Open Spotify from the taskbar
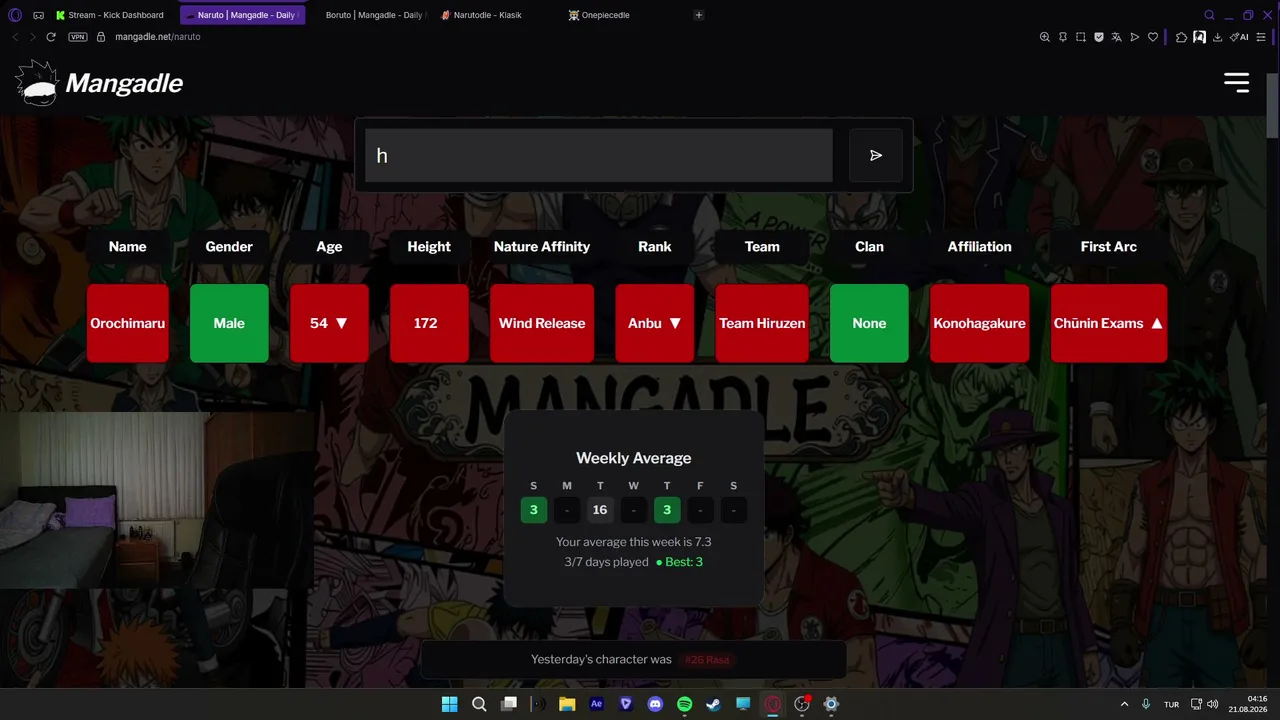This screenshot has height=720, width=1280. click(684, 704)
